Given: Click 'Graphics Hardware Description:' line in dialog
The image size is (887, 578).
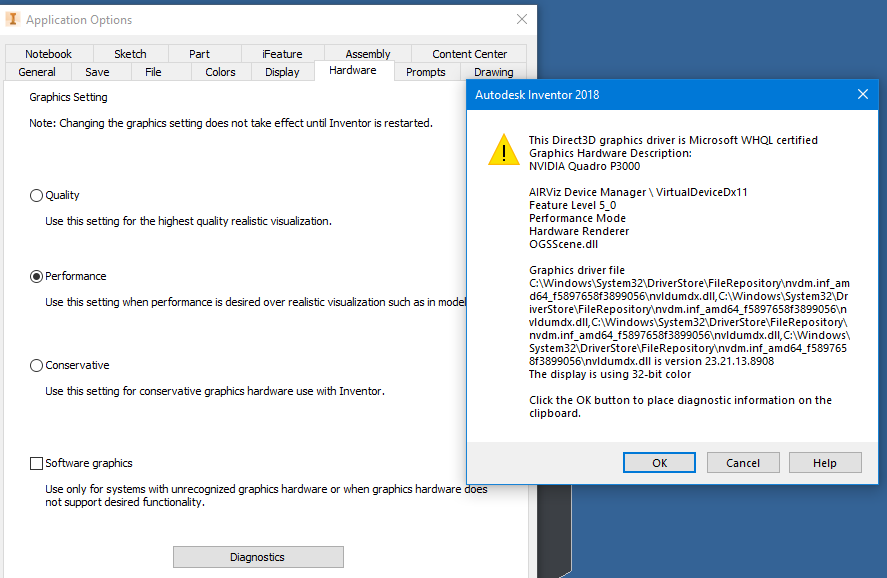Looking at the screenshot, I should (610, 153).
